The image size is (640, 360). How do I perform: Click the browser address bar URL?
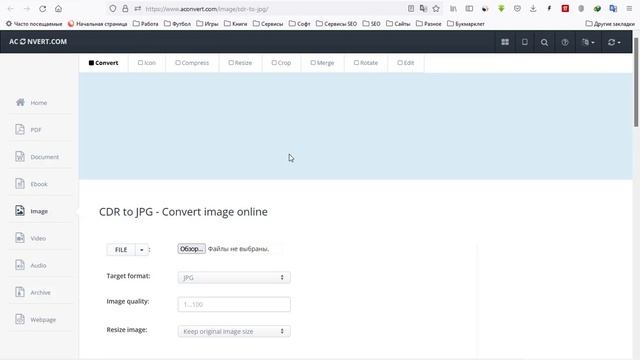pos(207,9)
